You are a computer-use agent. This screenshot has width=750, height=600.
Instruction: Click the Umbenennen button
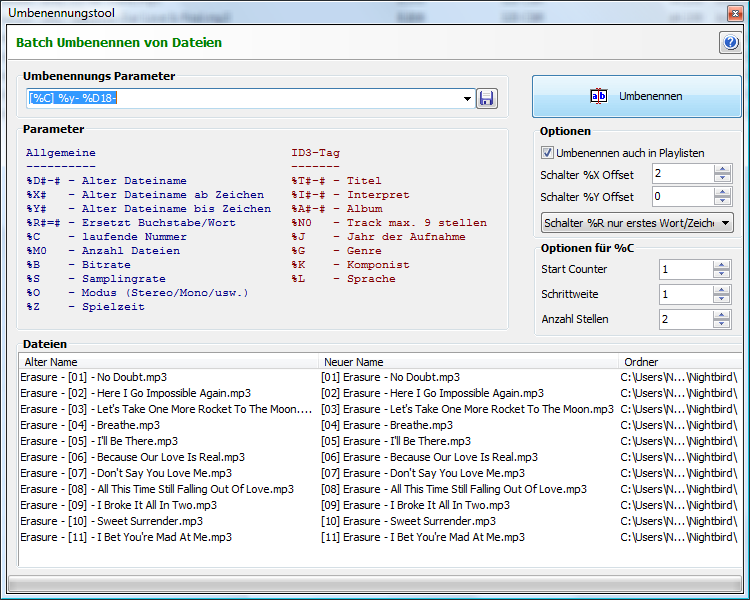636,96
